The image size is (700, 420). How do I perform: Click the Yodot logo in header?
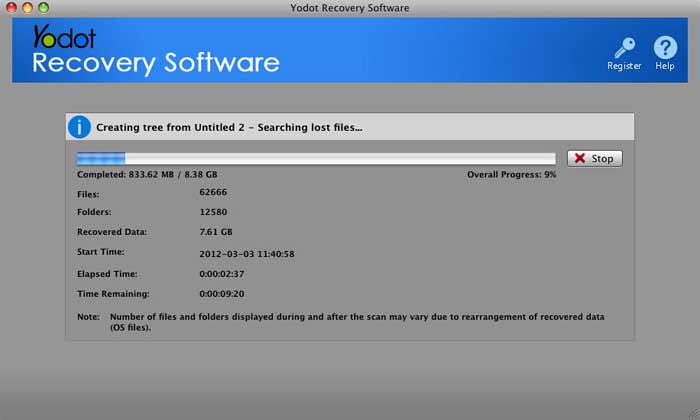tap(64, 37)
